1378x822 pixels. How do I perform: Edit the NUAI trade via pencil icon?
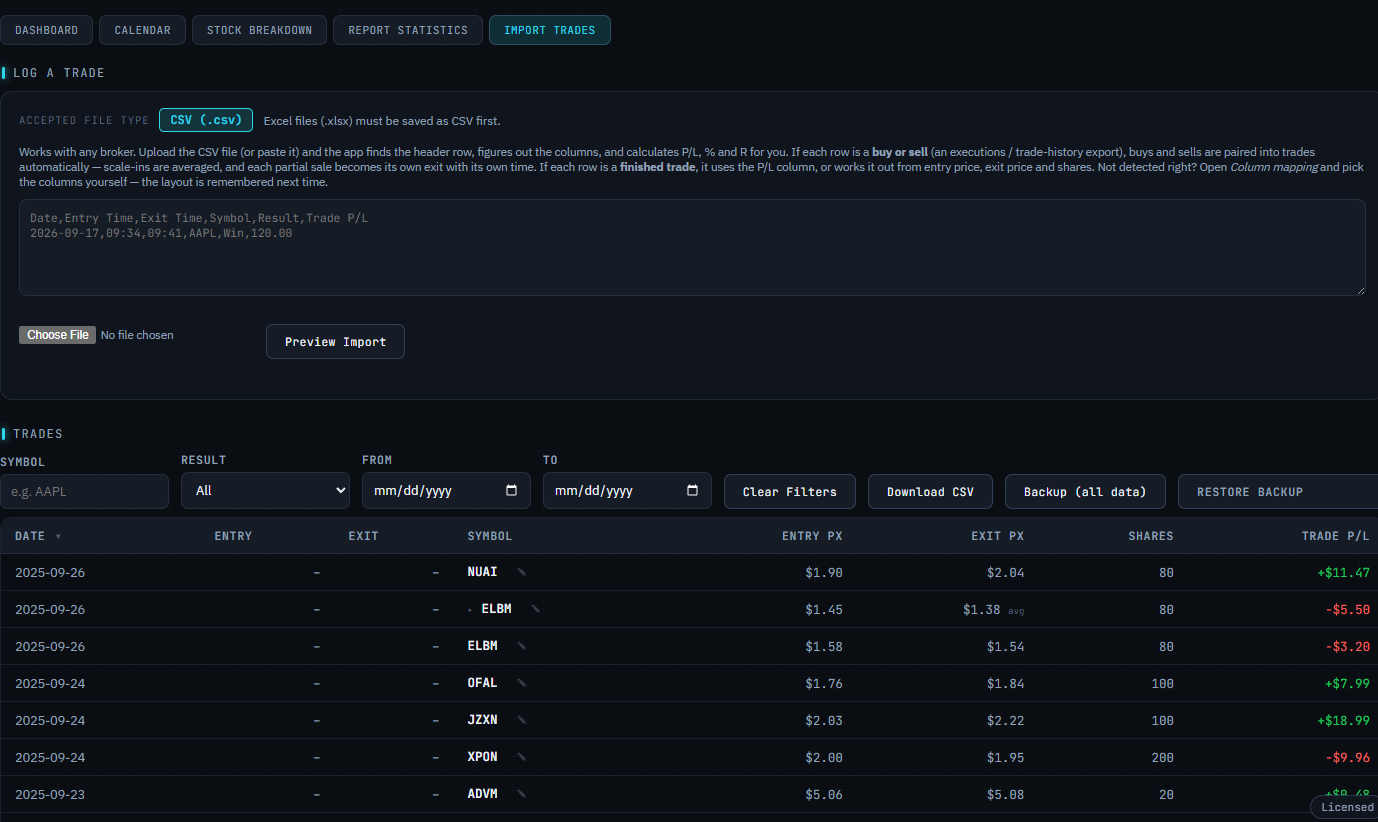(521, 572)
